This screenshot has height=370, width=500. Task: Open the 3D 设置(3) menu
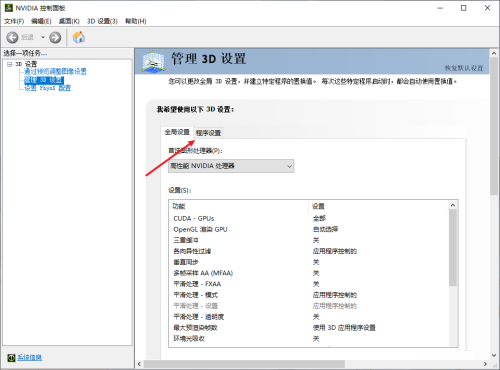[102, 21]
